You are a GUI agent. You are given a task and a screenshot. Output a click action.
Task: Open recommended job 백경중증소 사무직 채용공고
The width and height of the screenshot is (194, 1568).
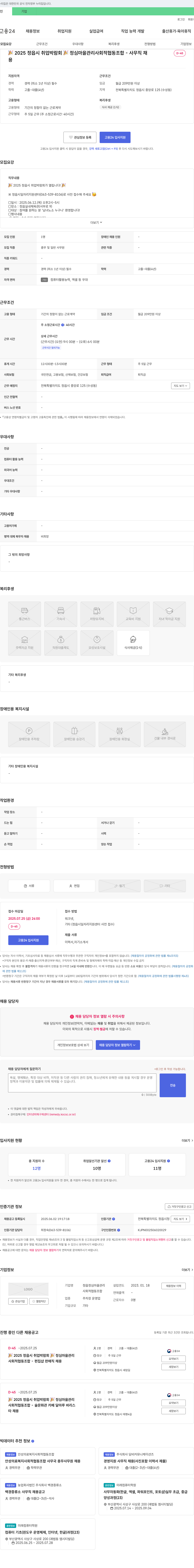(x=25, y=1492)
